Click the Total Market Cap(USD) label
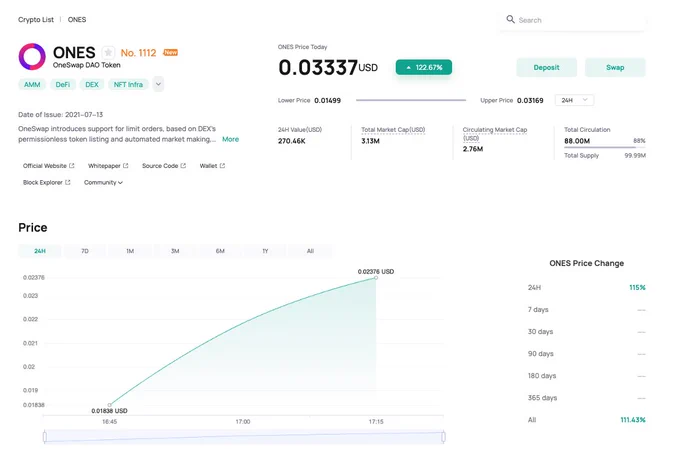The width and height of the screenshot is (680, 456). (x=393, y=130)
